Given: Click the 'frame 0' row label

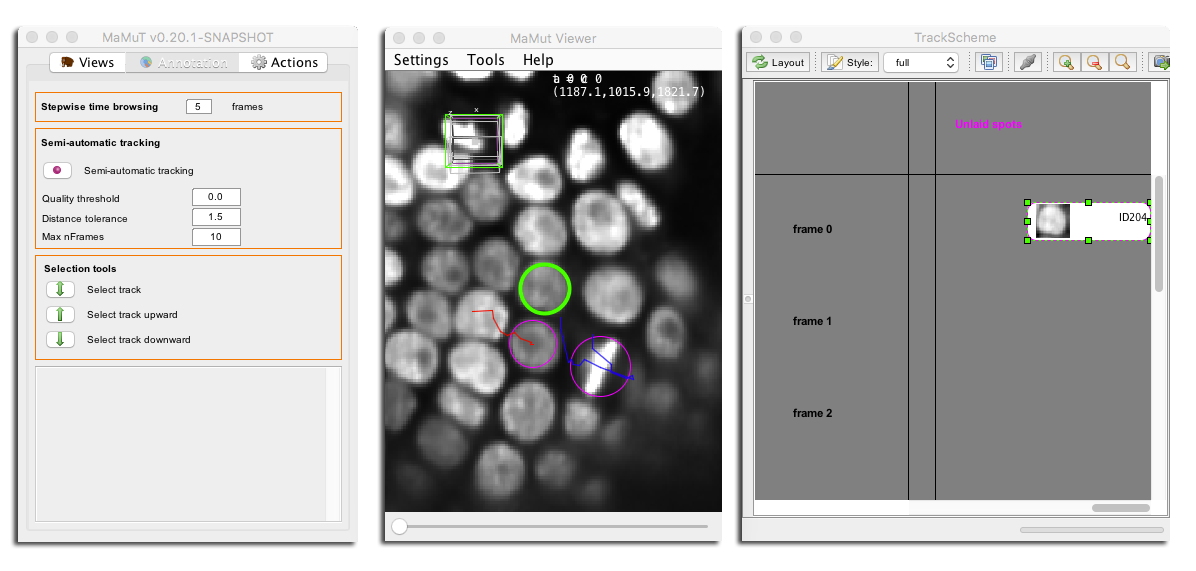Looking at the screenshot, I should [812, 229].
